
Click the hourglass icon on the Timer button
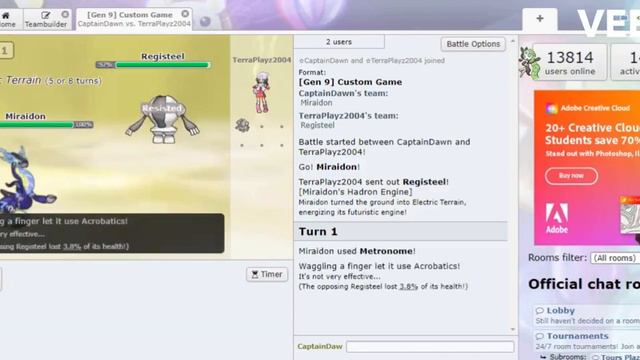[x=255, y=274]
